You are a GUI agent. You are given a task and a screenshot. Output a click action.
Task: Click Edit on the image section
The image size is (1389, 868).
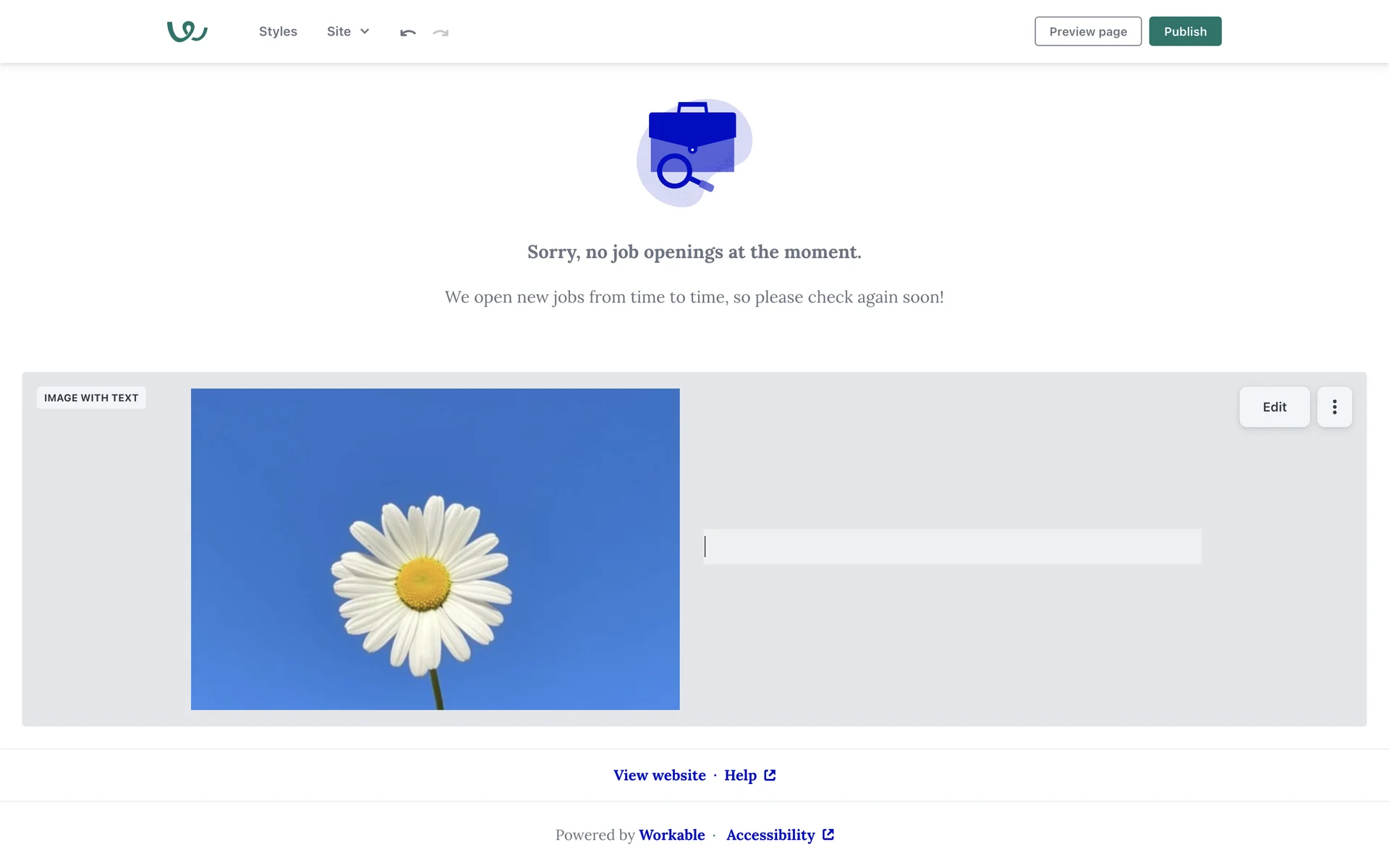(1274, 407)
